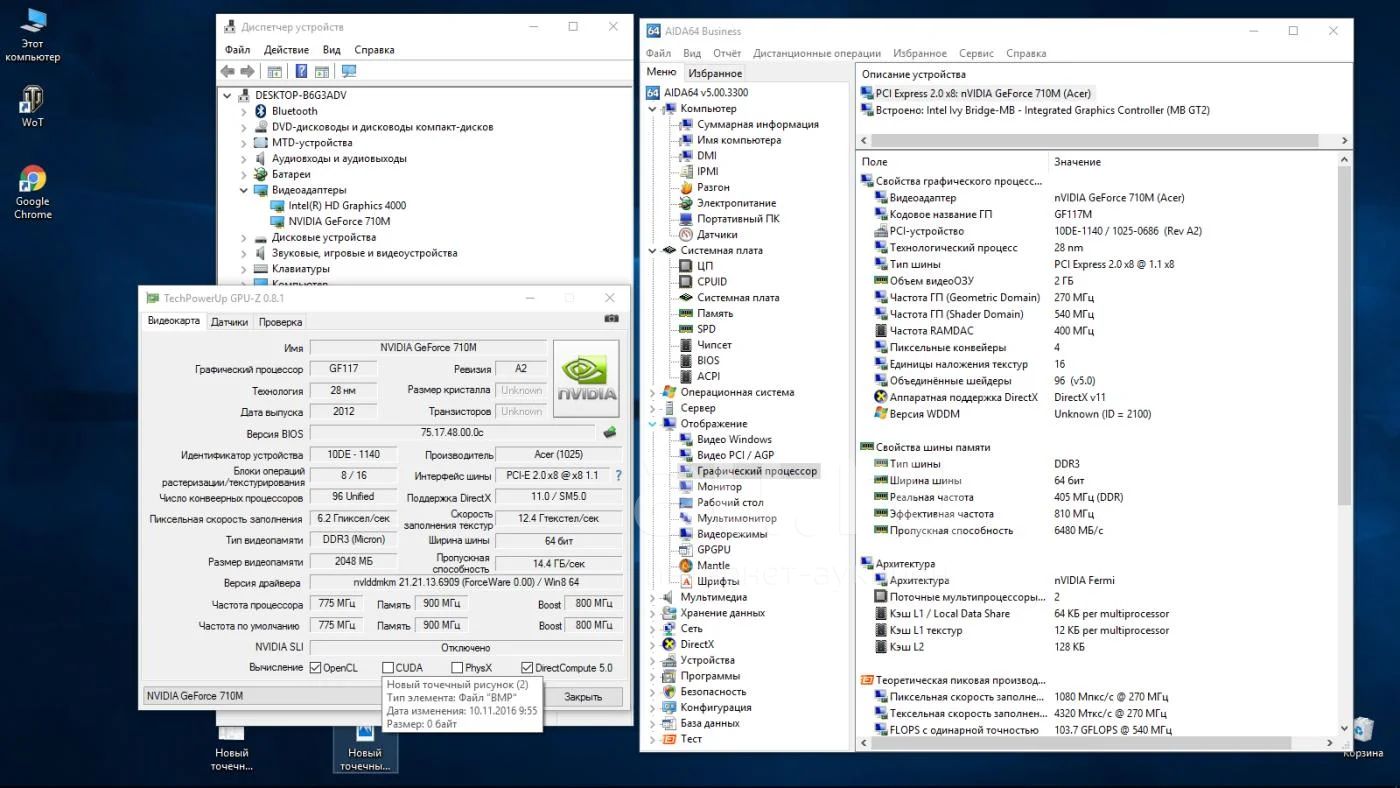
Task: Collapse the Видеоадаптеры node in Device Manager
Action: coord(243,190)
